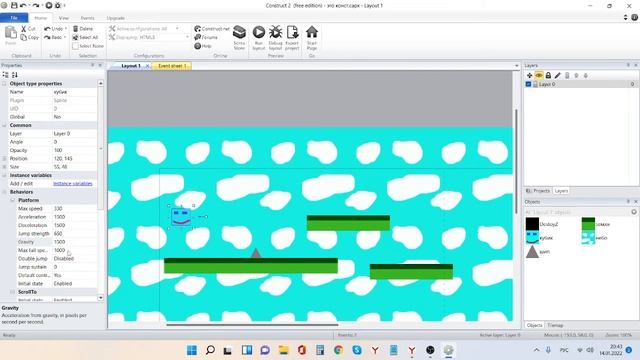The image size is (640, 360).
Task: Toggle the layer visibility eye icon
Action: (x=539, y=76)
